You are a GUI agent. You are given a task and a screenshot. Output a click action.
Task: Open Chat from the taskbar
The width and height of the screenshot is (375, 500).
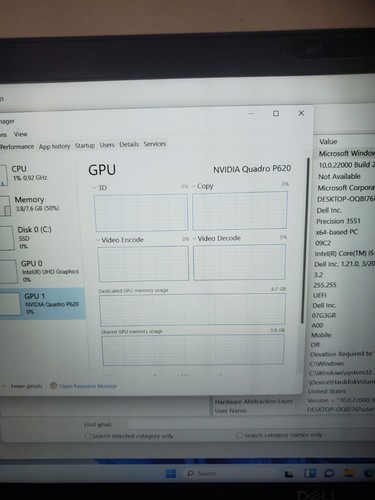(x=329, y=473)
